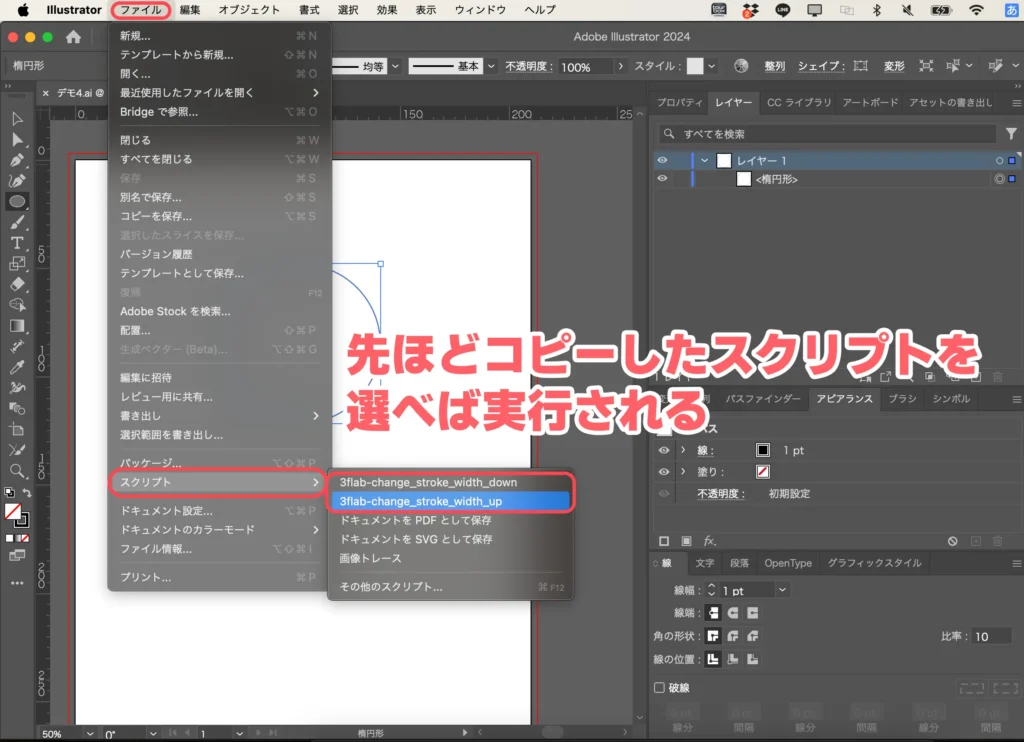Click the Gradient tool icon

(x=17, y=326)
